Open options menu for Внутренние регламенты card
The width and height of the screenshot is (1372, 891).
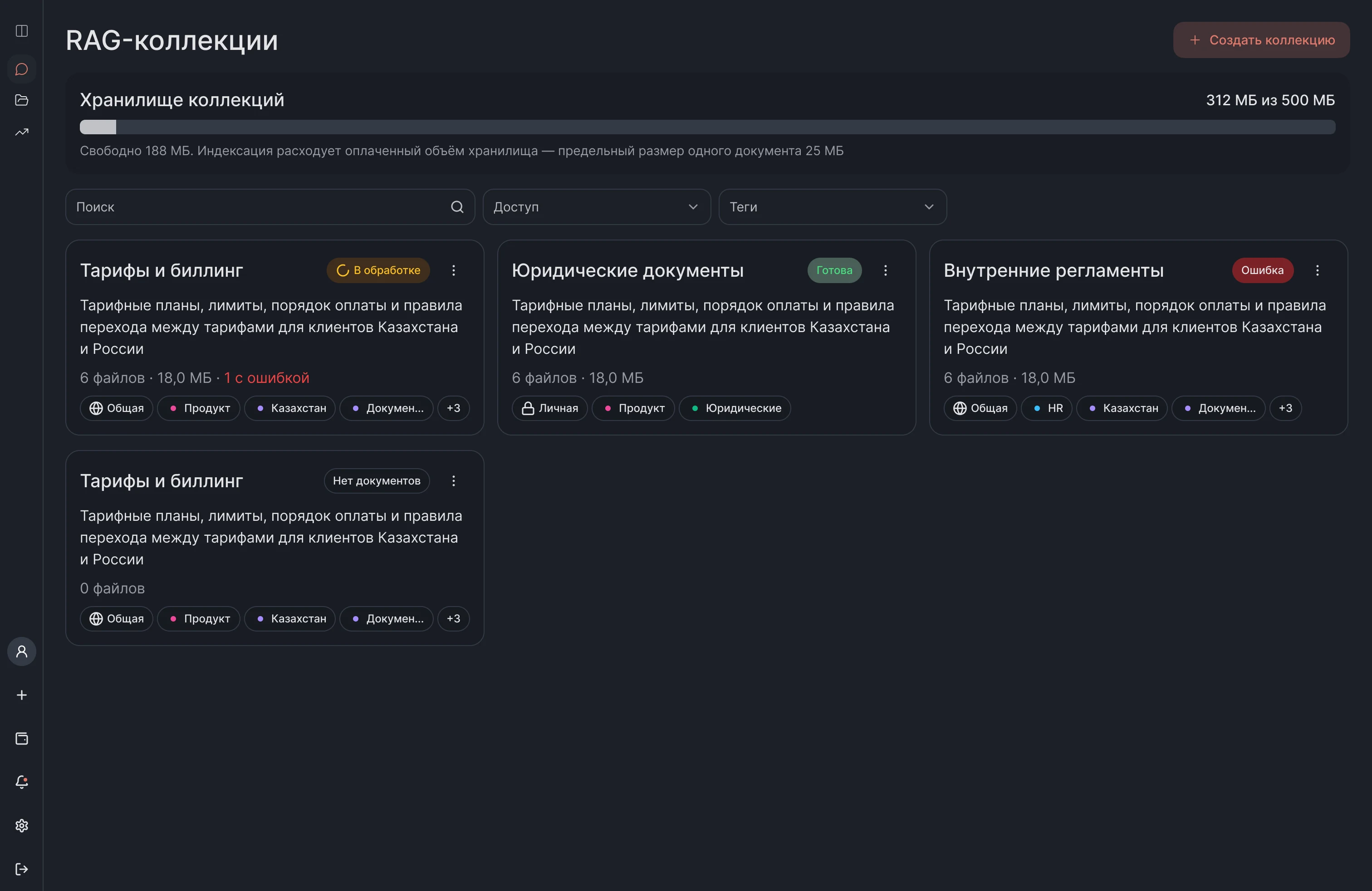tap(1317, 270)
